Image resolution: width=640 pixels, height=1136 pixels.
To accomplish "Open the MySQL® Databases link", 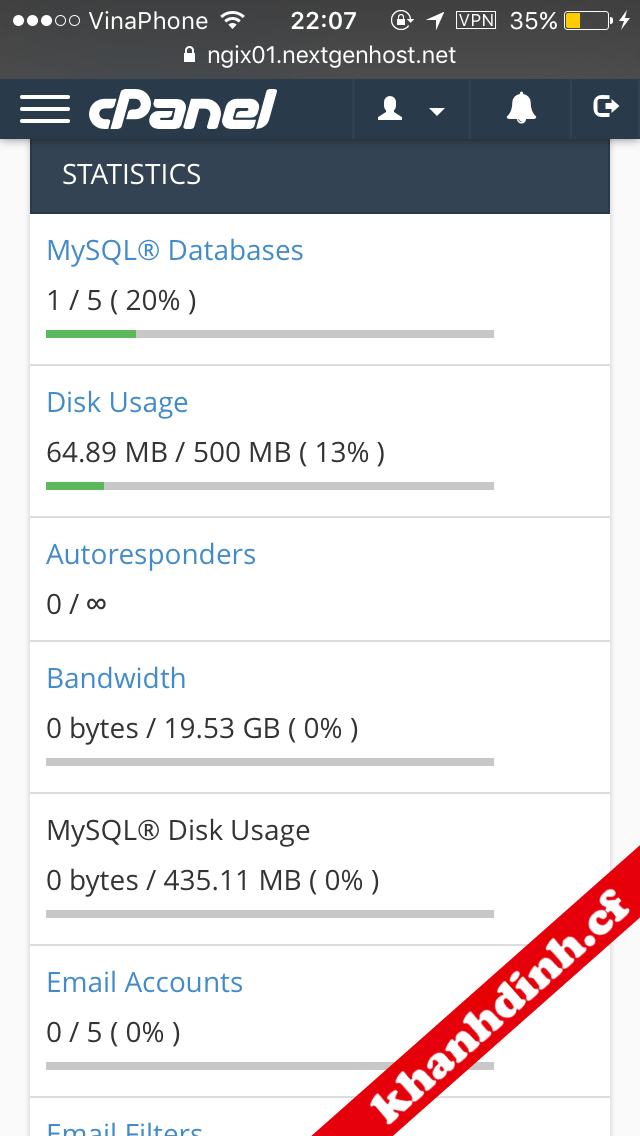I will 175,250.
